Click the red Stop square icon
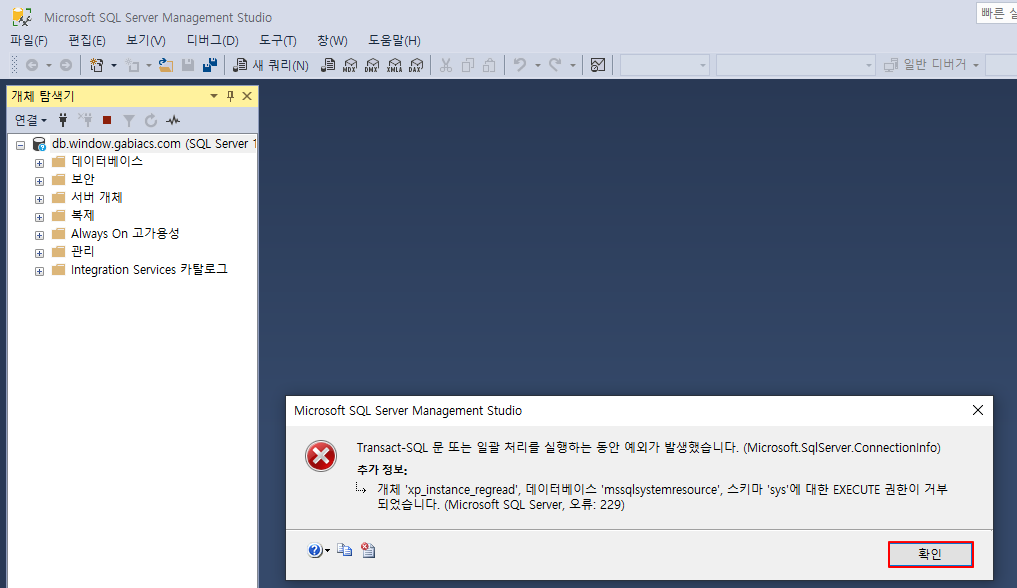 pyautogui.click(x=107, y=120)
